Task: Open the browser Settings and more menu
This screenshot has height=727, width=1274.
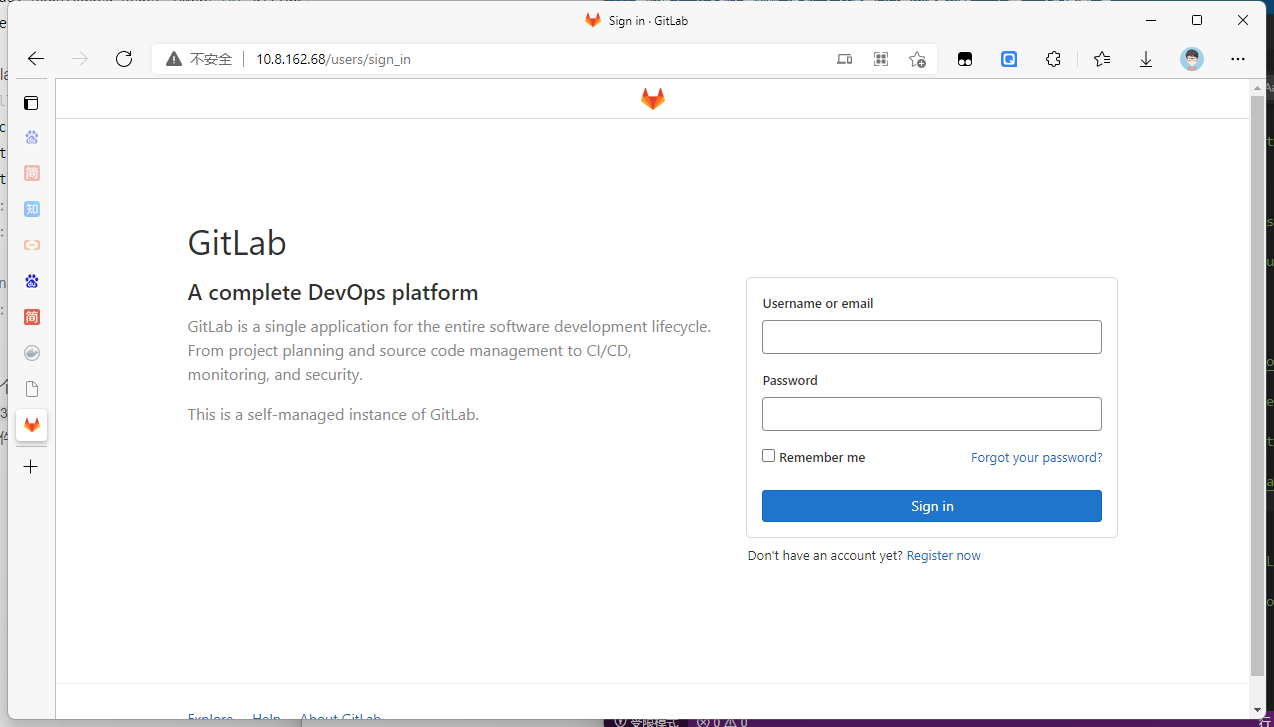Action: [1238, 59]
